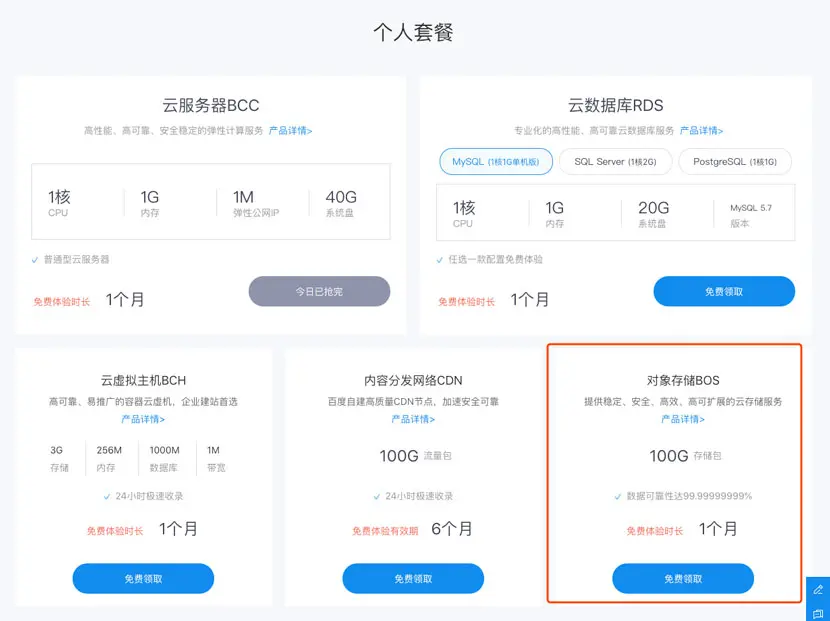Select the PostgreSQL (1核1G) option
830x621 pixels.
click(735, 161)
